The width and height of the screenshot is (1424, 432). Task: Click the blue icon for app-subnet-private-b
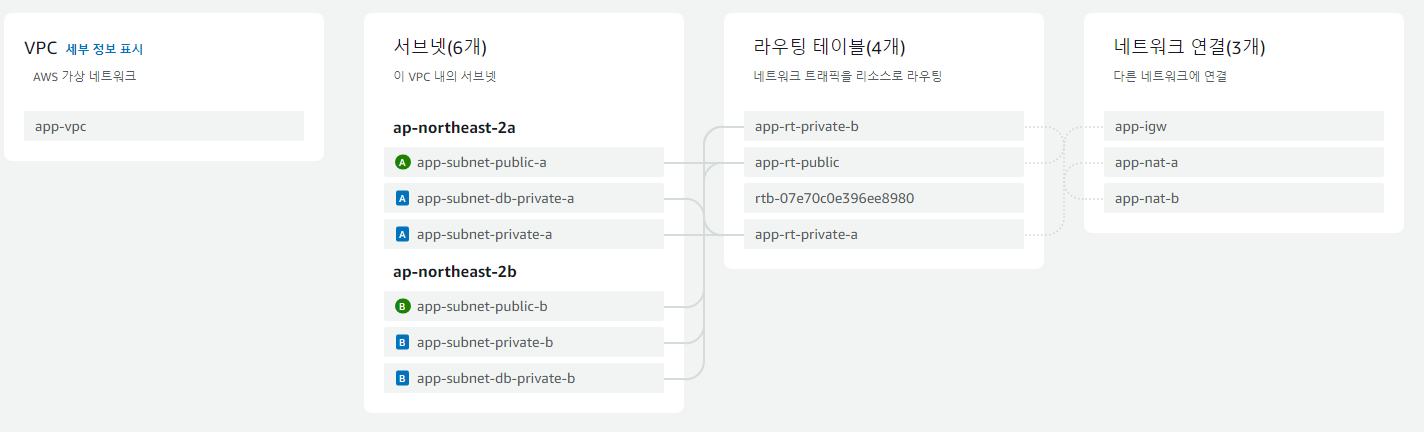[402, 342]
